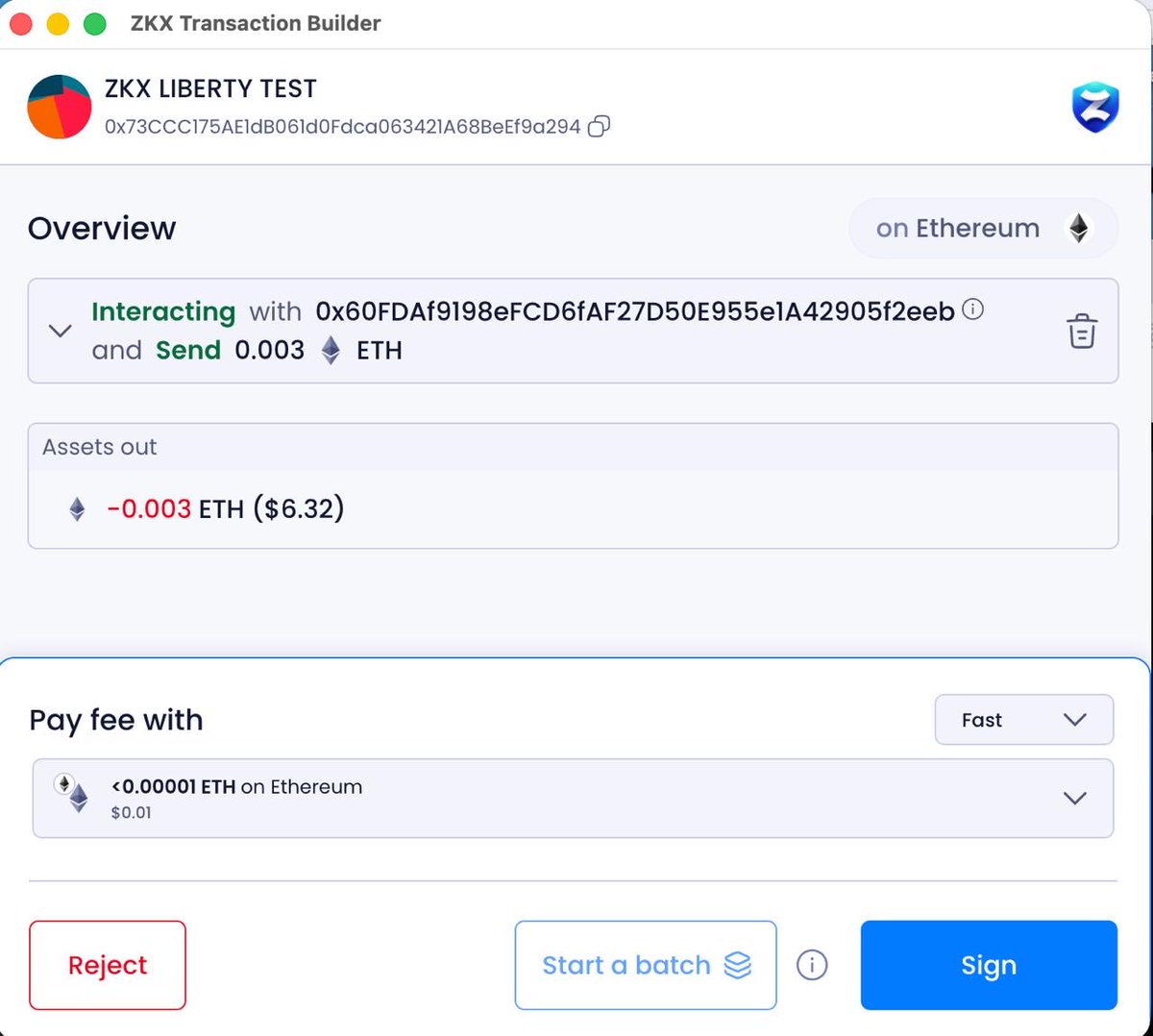
Task: Click the contract address 0x60FDAf91...f2eeb
Action: (635, 311)
